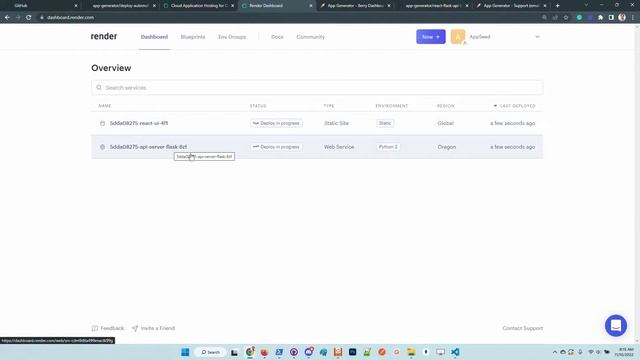Viewport: 640px width, 360px height.
Task: Click the Web Service type cell
Action: [x=339, y=147]
